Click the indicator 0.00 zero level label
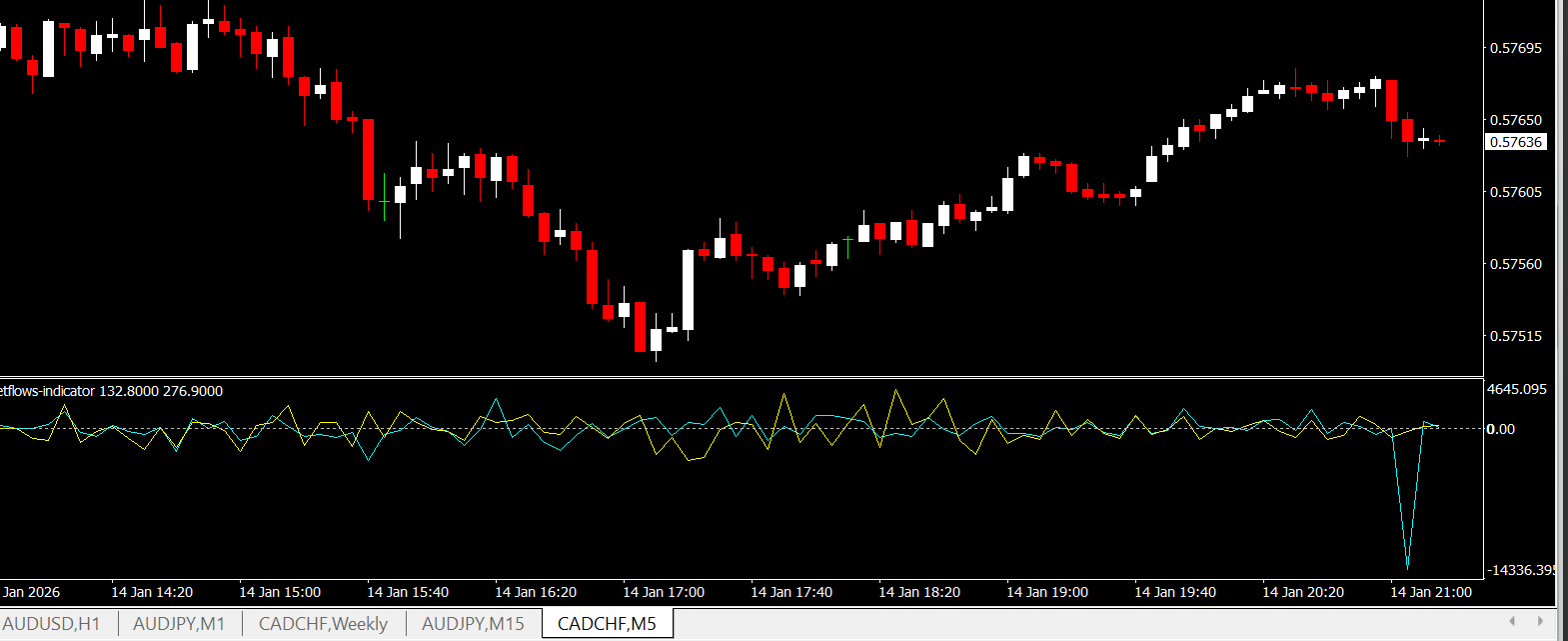1568x641 pixels. 1500,429
